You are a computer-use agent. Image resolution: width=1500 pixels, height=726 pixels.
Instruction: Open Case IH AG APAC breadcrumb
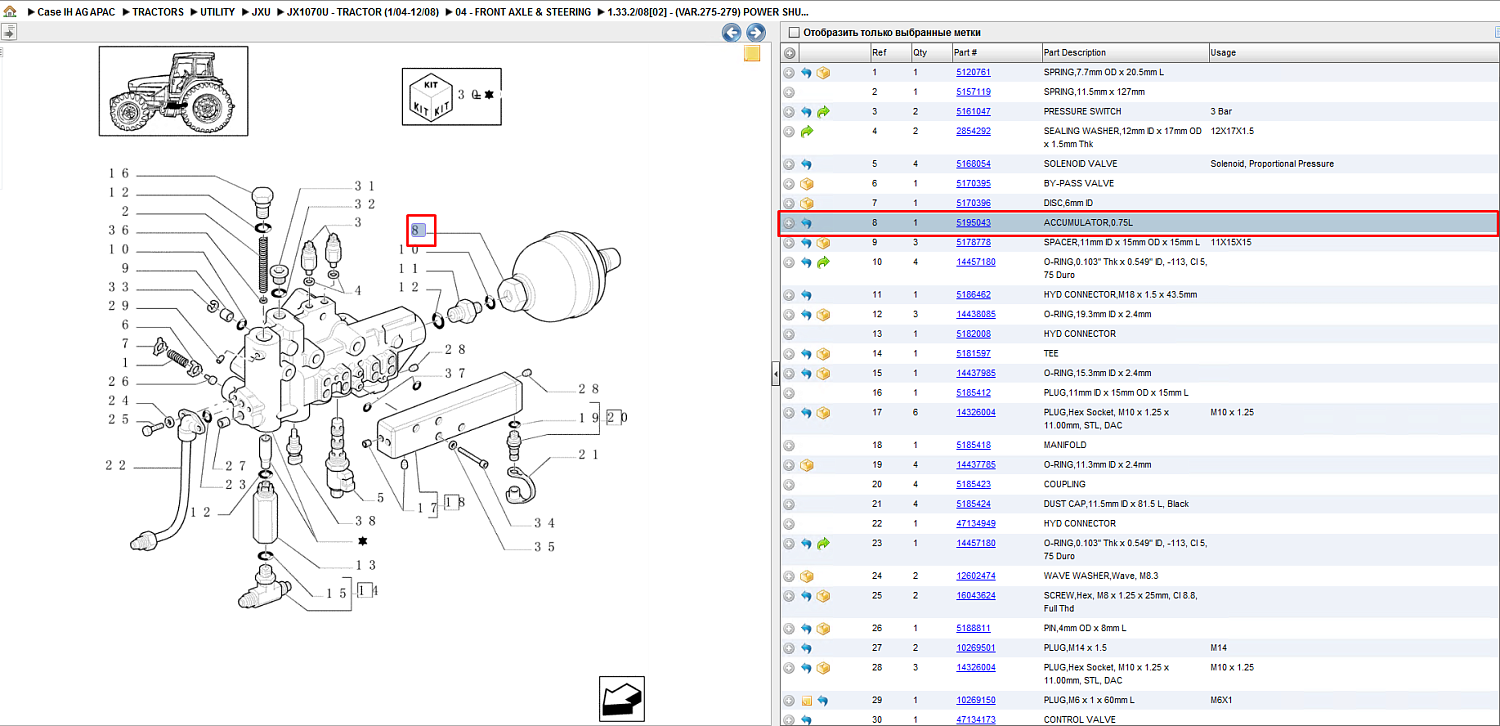[x=75, y=12]
